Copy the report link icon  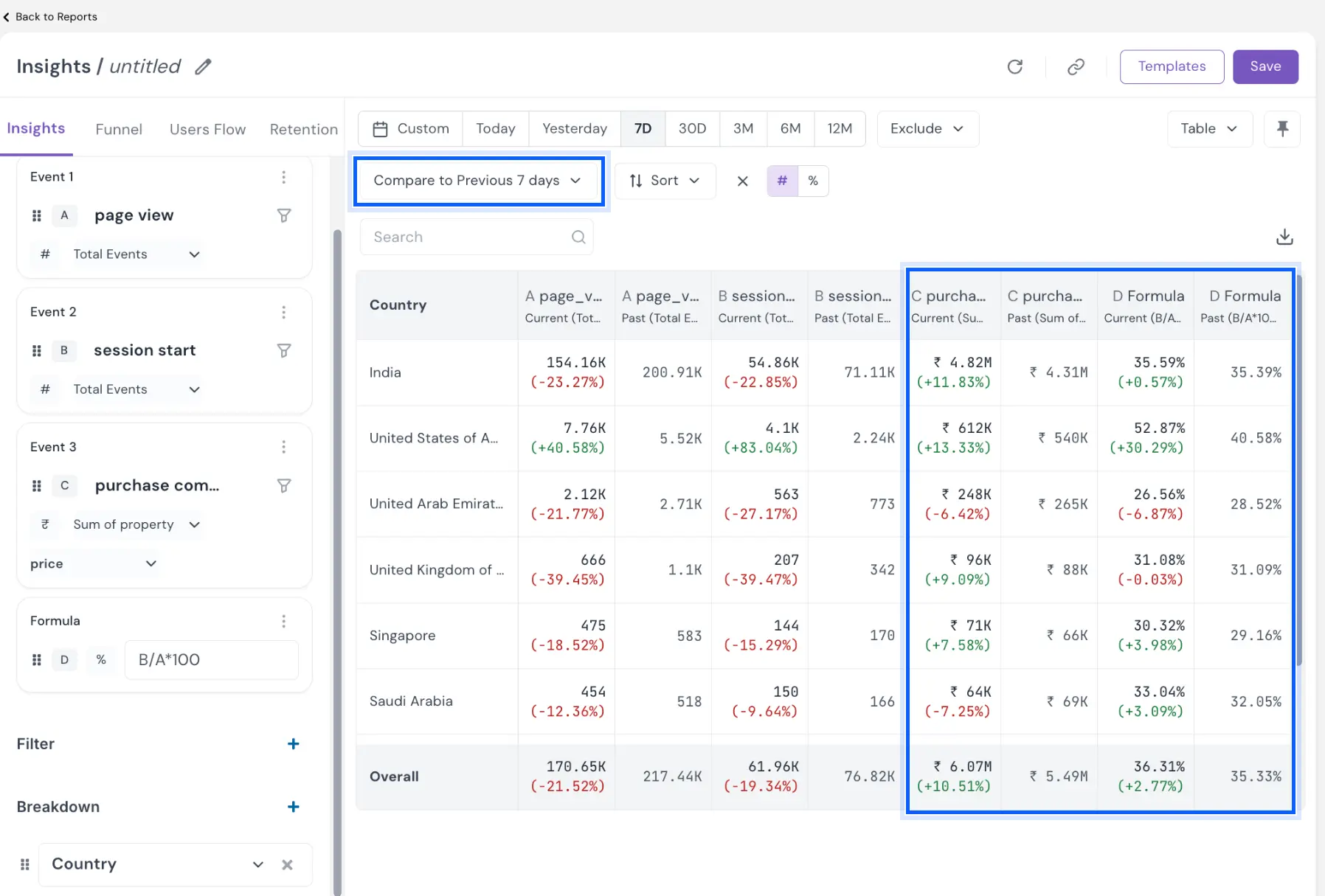point(1076,67)
